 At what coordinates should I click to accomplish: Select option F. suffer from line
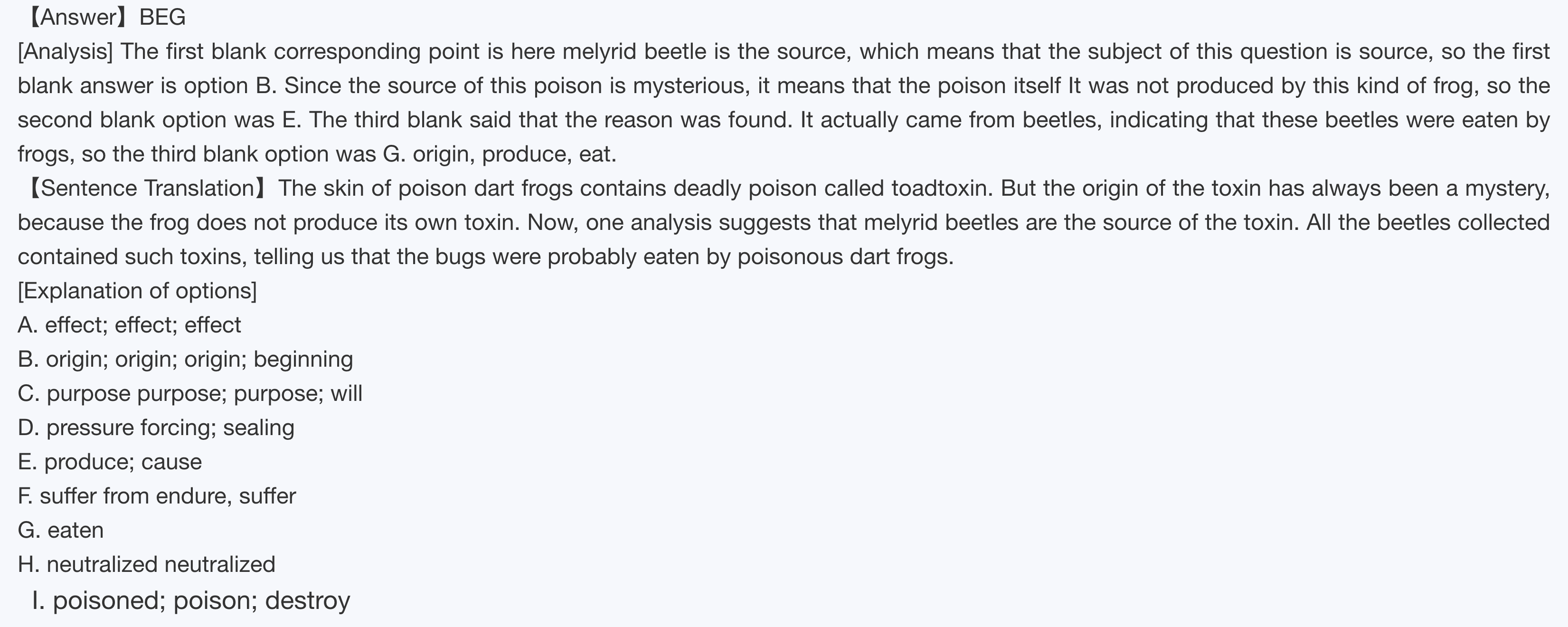click(156, 496)
